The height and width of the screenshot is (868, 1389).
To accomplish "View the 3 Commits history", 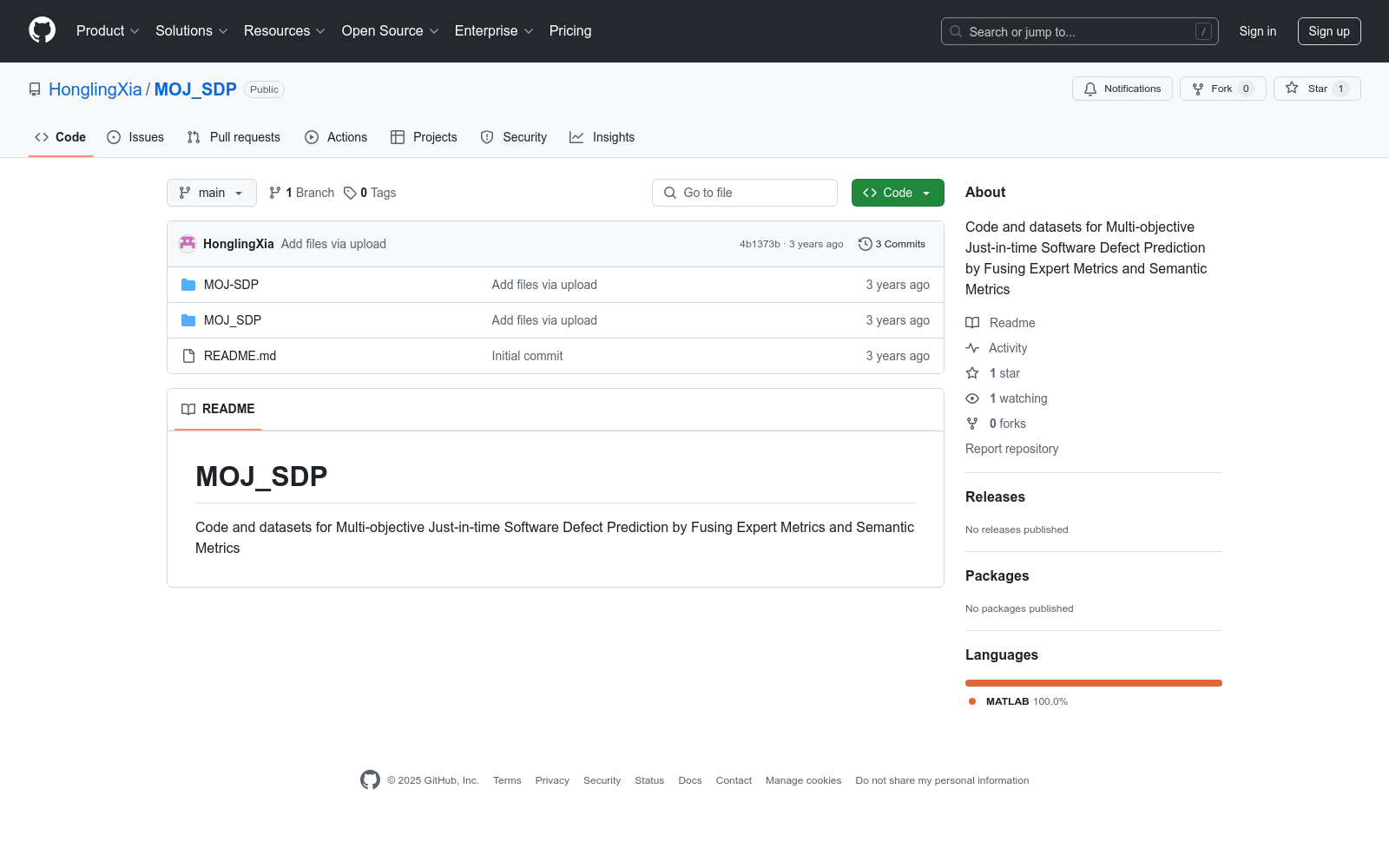I will coord(892,244).
